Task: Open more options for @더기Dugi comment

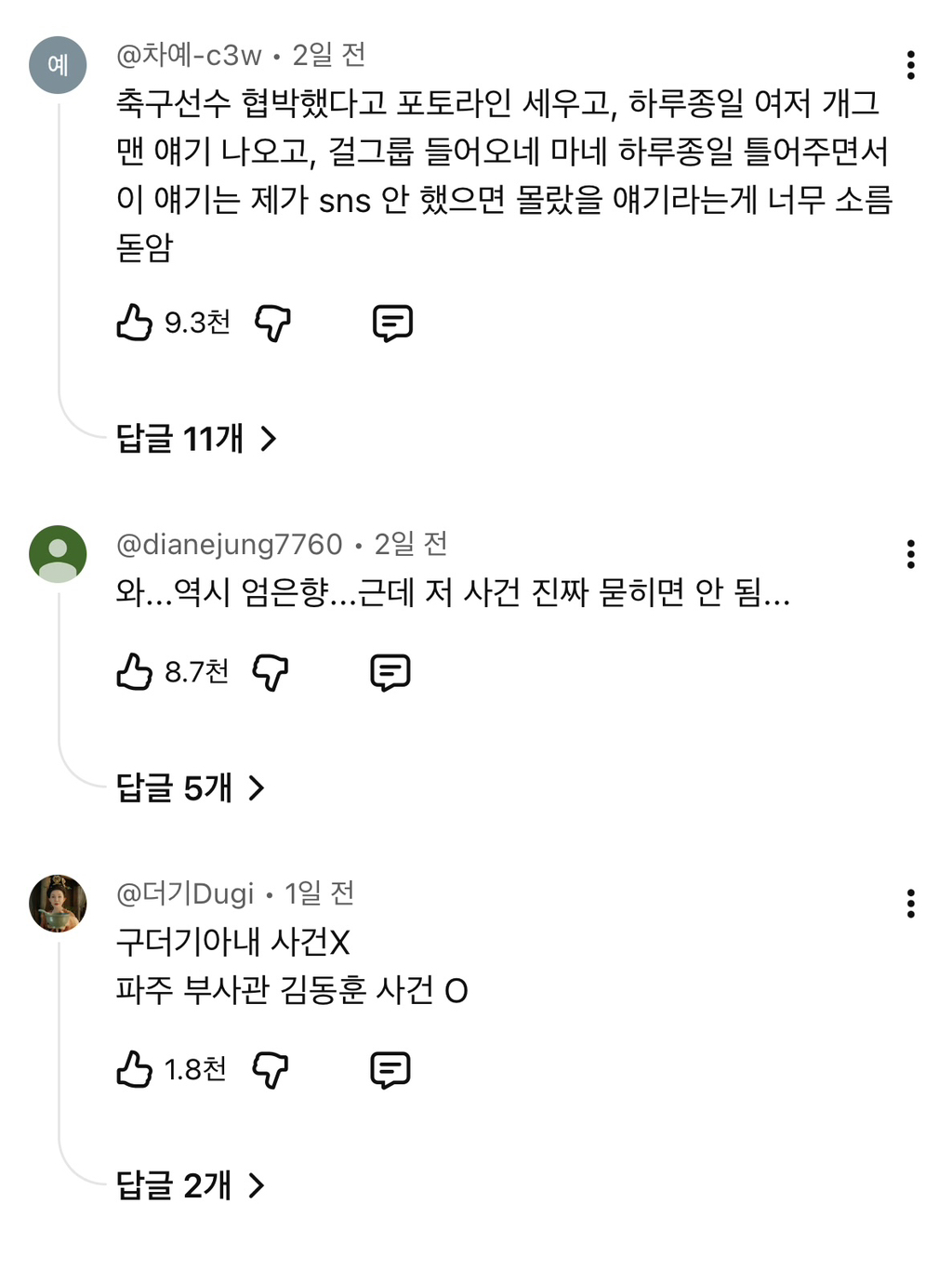Action: 910,904
